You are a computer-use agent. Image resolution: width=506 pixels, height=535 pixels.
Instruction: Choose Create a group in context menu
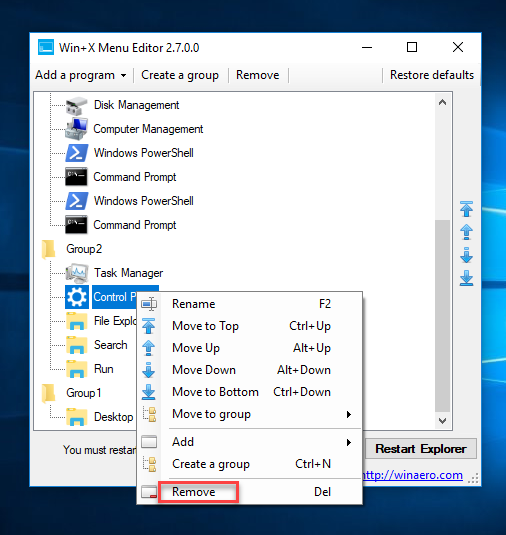(x=249, y=464)
